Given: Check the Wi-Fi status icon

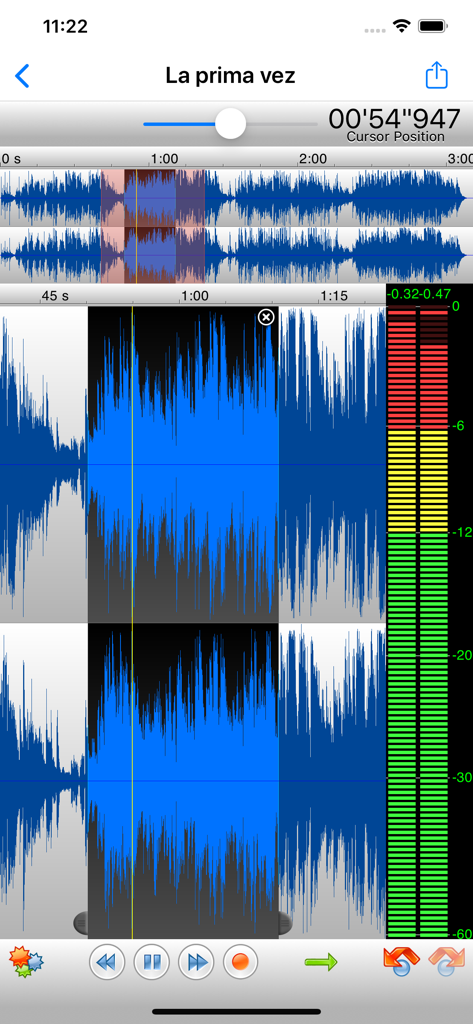Looking at the screenshot, I should (400, 27).
